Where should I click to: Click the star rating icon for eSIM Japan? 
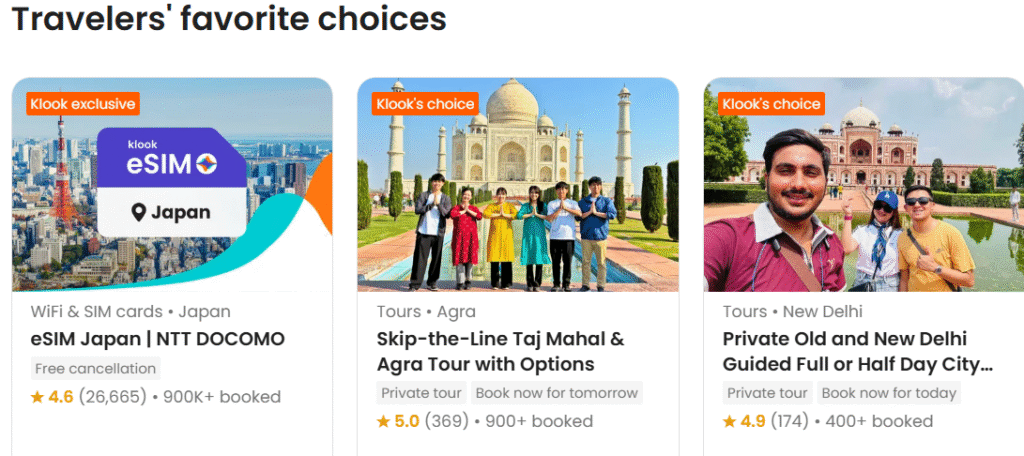coord(37,397)
